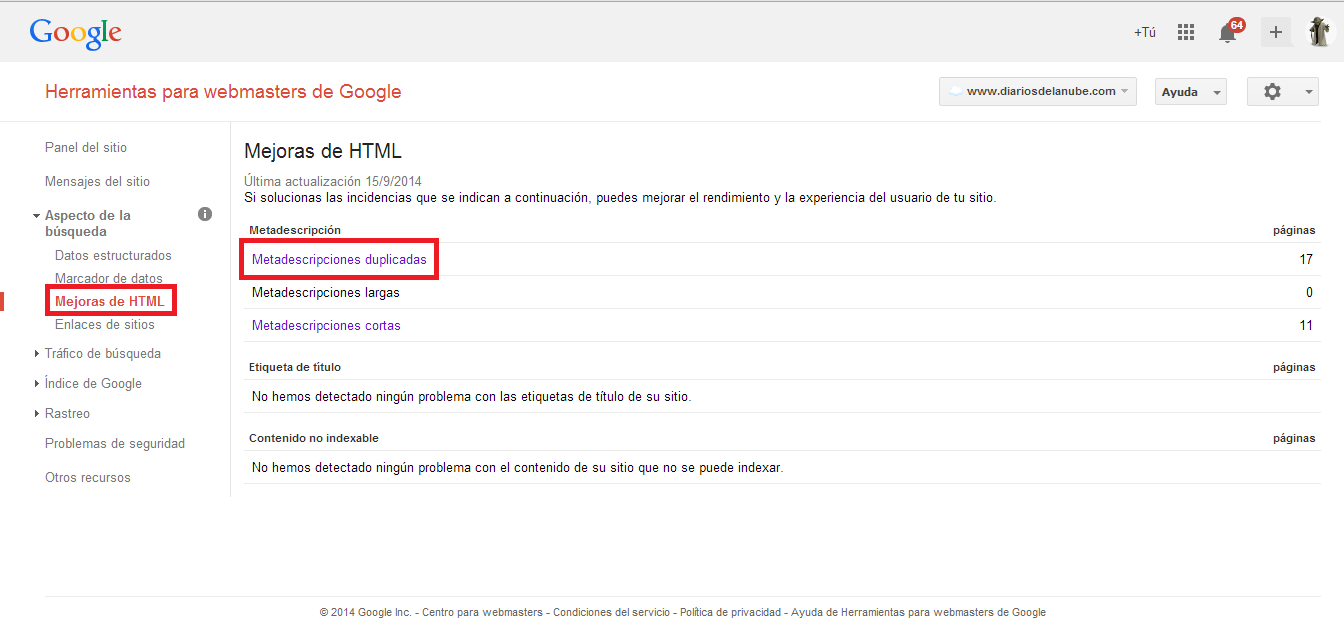The height and width of the screenshot is (623, 1344).
Task: Collapse Aspecto de la búsqueda section
Action: 36,215
